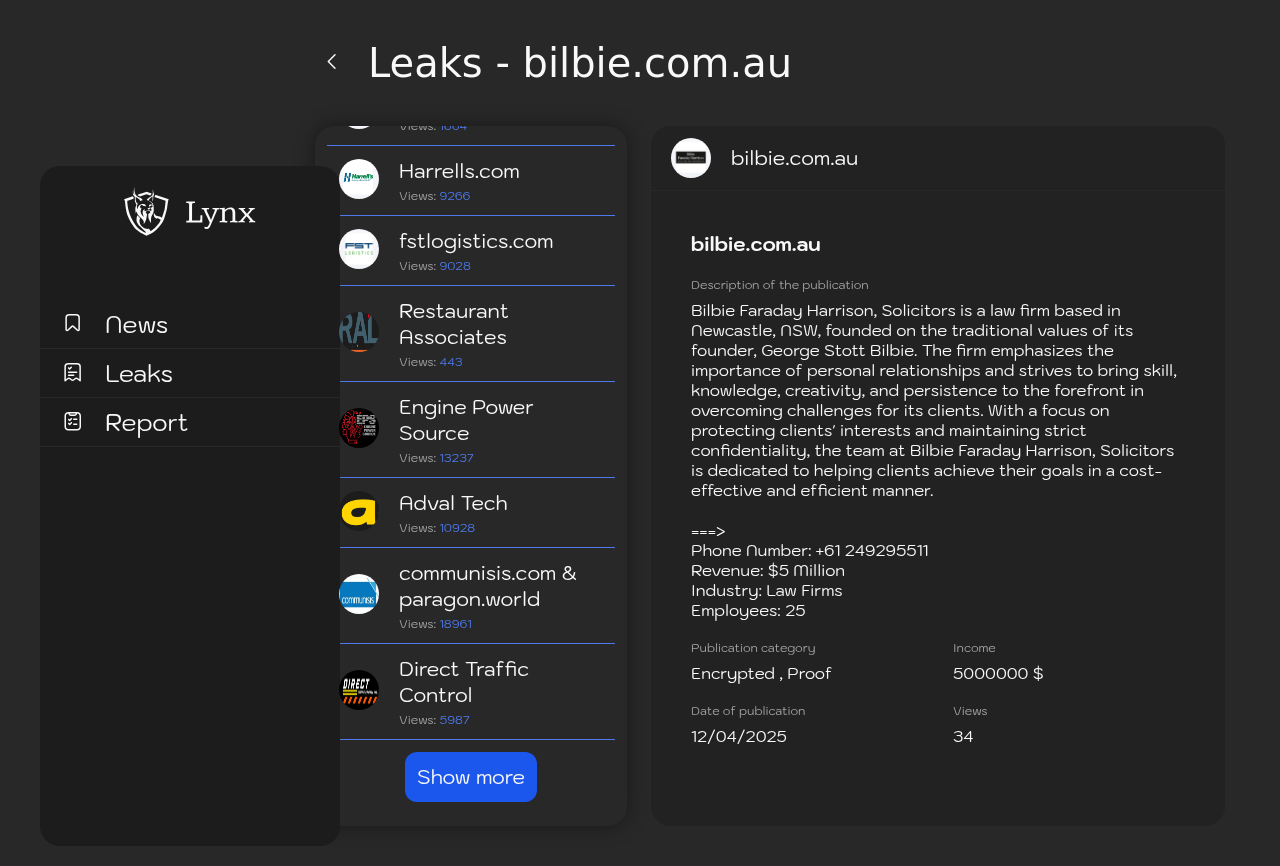1280x866 pixels.
Task: Click the communisis.com logo thumbnail
Action: (359, 594)
